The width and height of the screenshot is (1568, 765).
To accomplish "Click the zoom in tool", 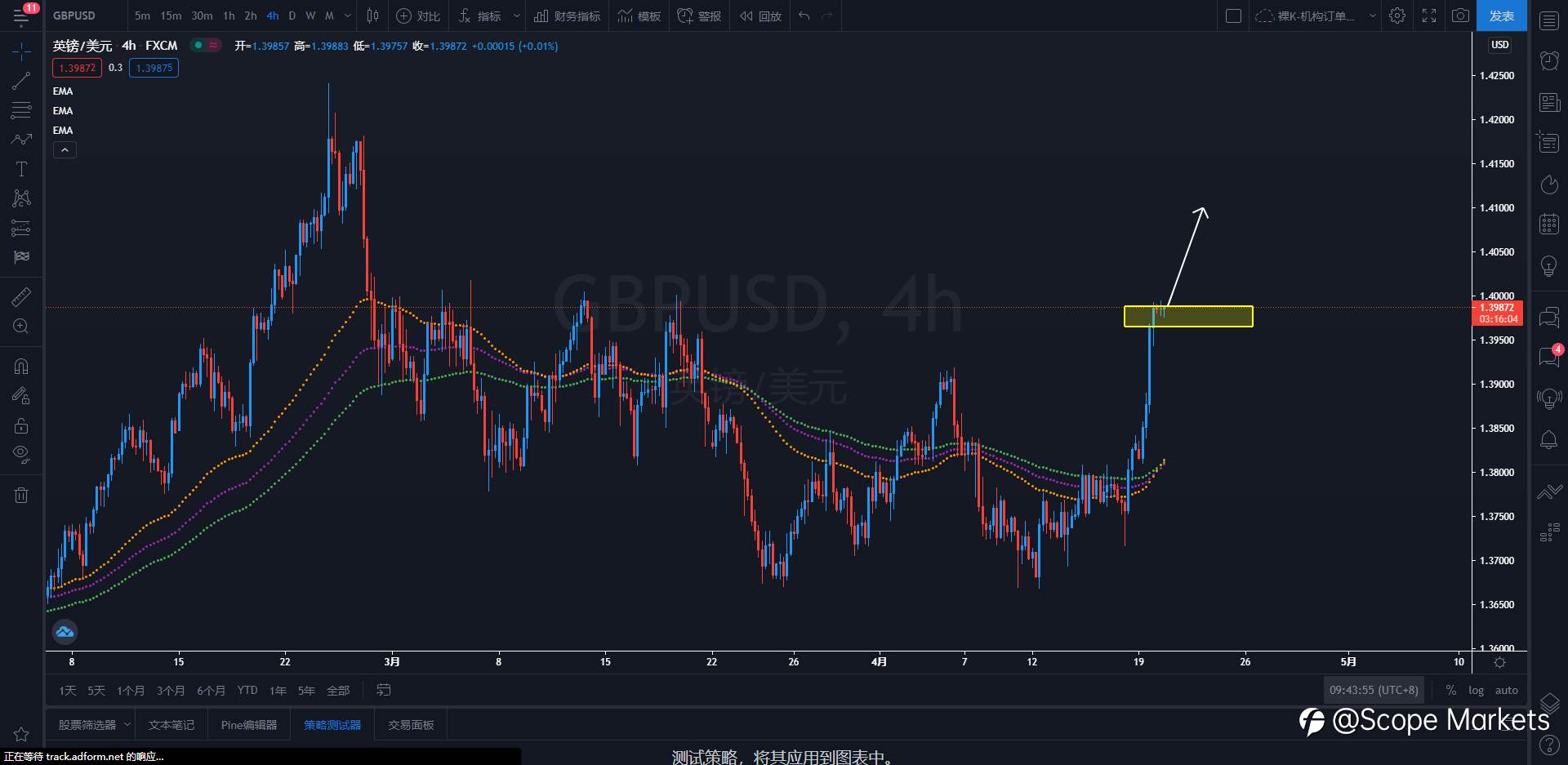I will pos(21,327).
